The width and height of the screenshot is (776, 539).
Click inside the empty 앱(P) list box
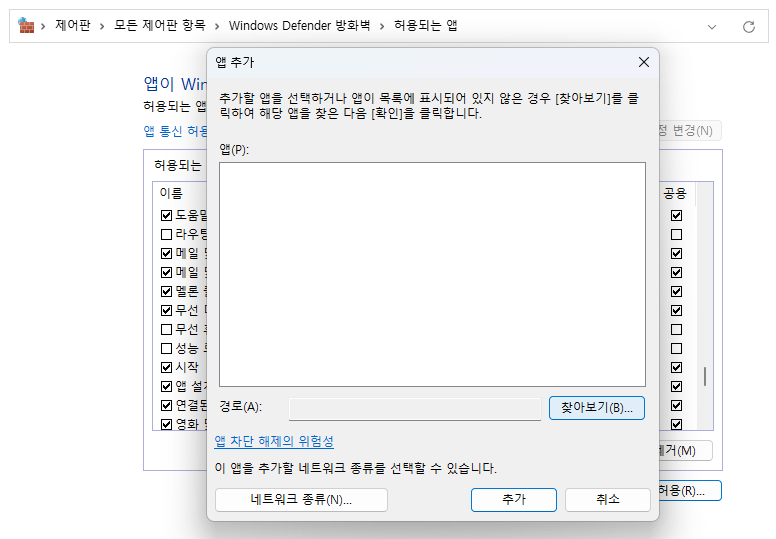(432, 274)
